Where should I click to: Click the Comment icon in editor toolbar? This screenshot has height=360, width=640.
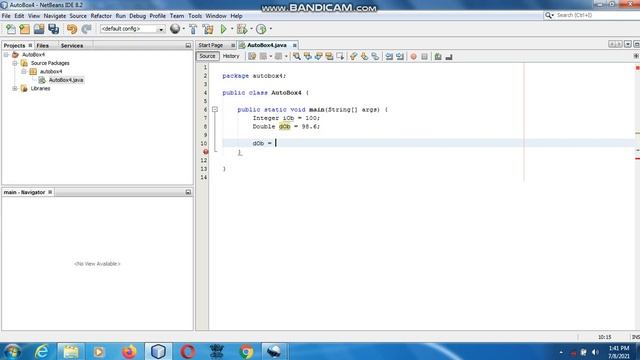click(x=438, y=57)
